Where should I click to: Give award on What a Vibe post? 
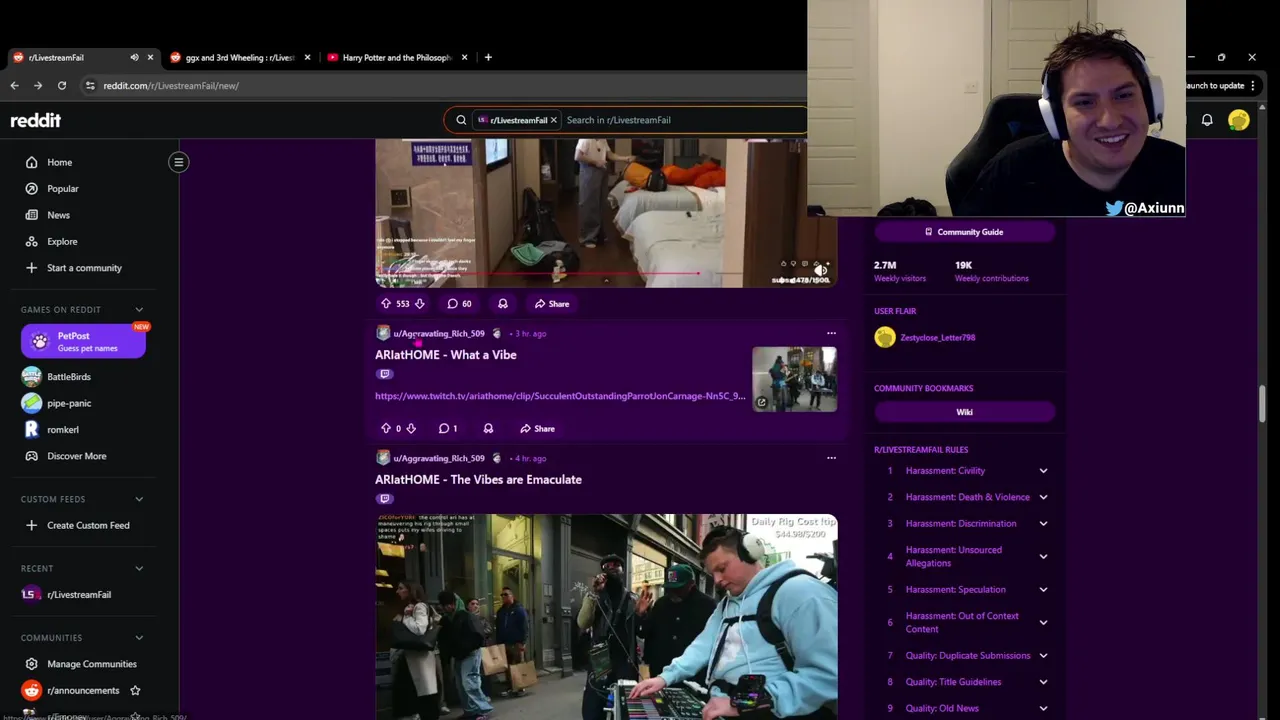click(x=488, y=429)
